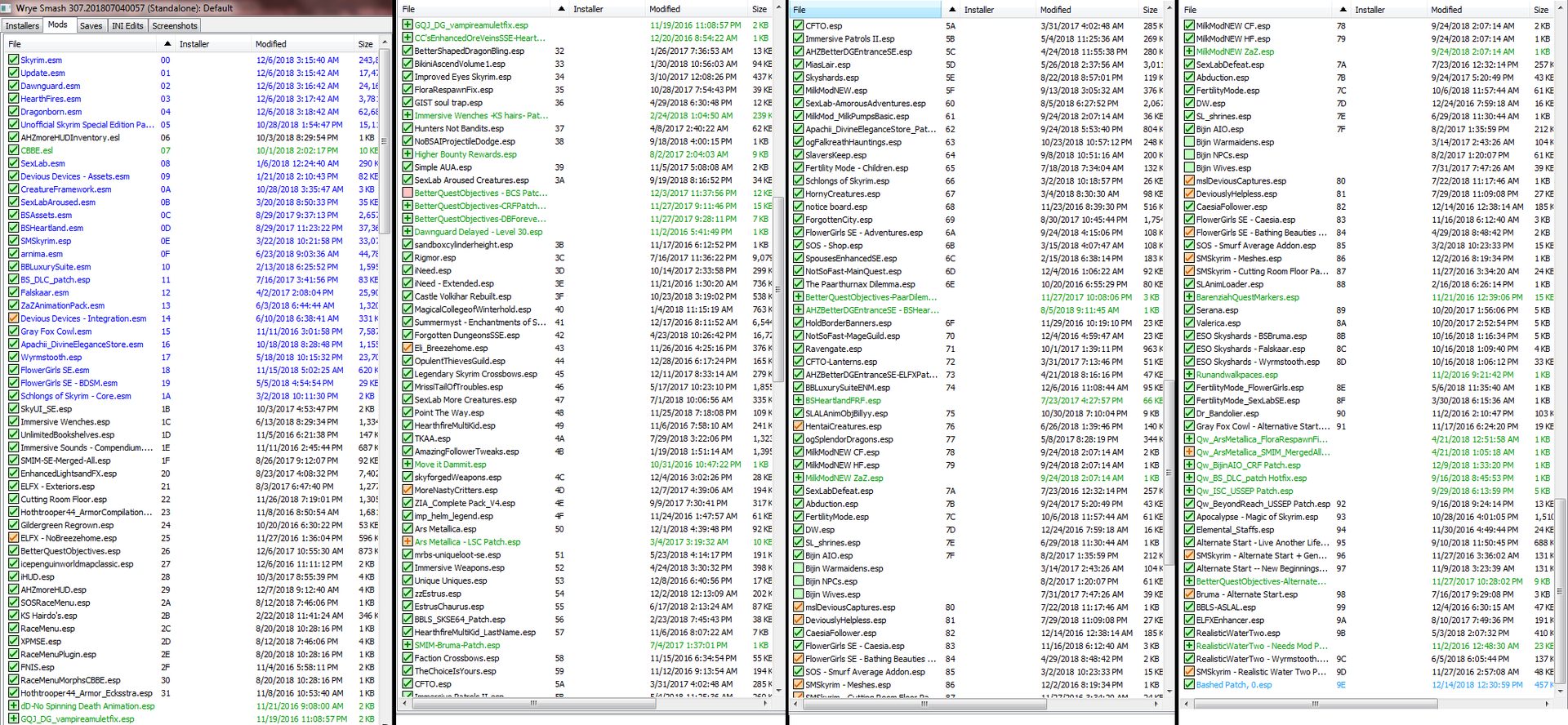Toggle zzEstrus.esp checkbox
Screen dimensions: 1568x725
coord(408,594)
